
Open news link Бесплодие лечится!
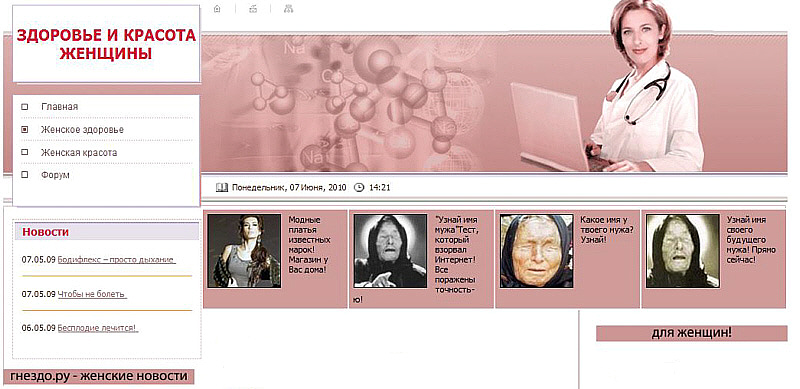point(98,328)
